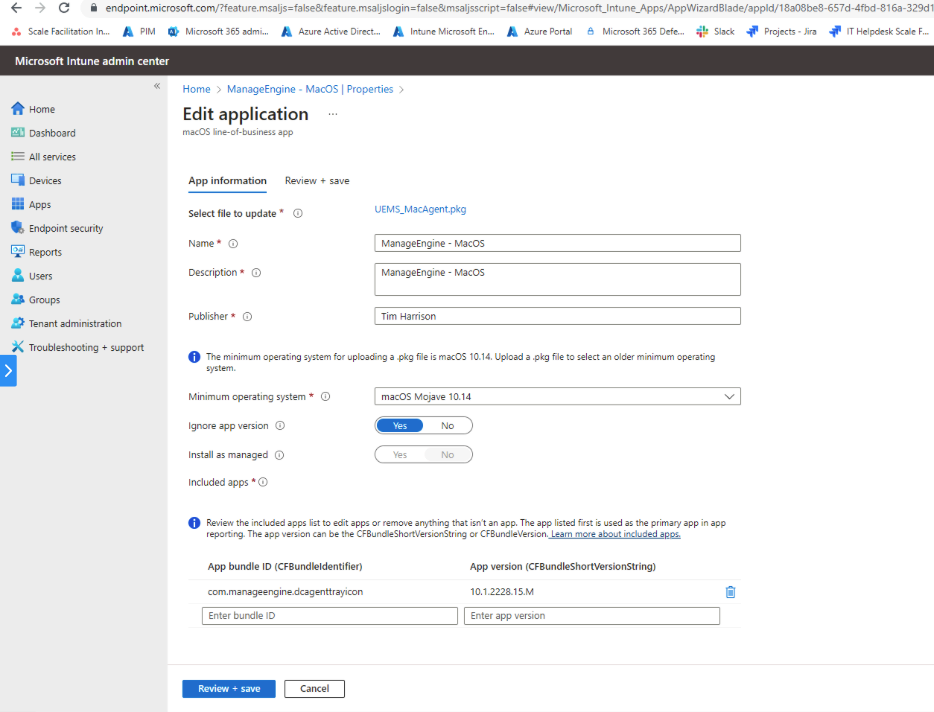The width and height of the screenshot is (934, 712).
Task: Click the Enter bundle ID field
Action: [x=330, y=615]
